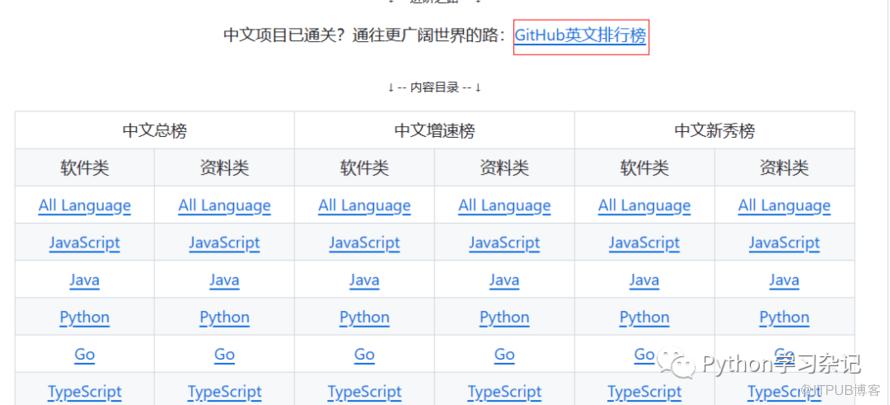Click JavaScript under 中文新秀榜 资料类

(784, 243)
